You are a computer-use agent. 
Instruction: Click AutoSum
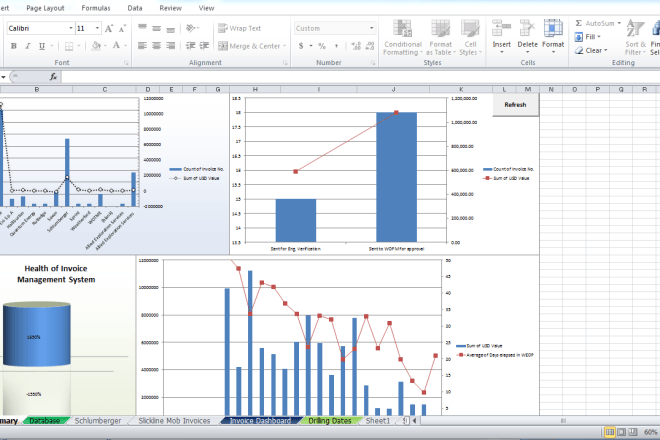tap(598, 23)
